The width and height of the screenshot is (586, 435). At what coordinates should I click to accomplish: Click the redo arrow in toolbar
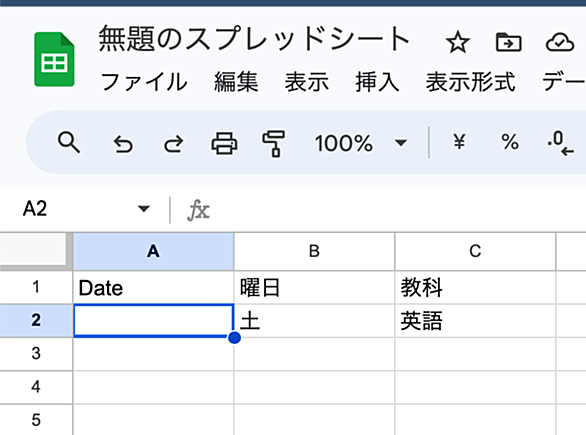174,144
